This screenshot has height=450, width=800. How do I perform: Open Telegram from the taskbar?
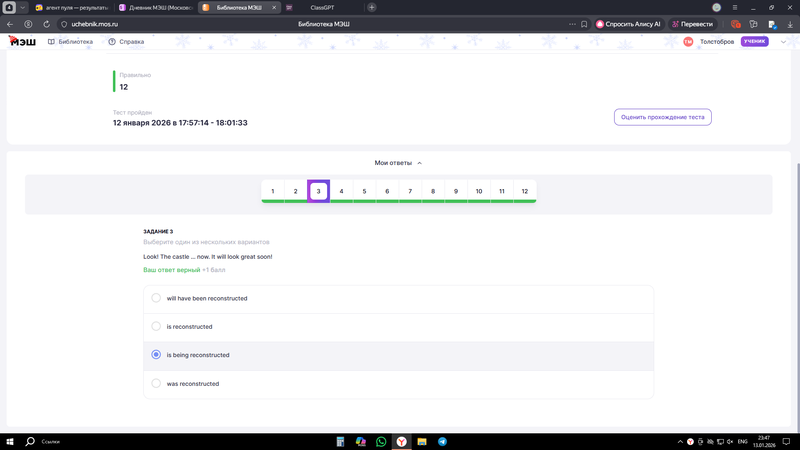442,441
